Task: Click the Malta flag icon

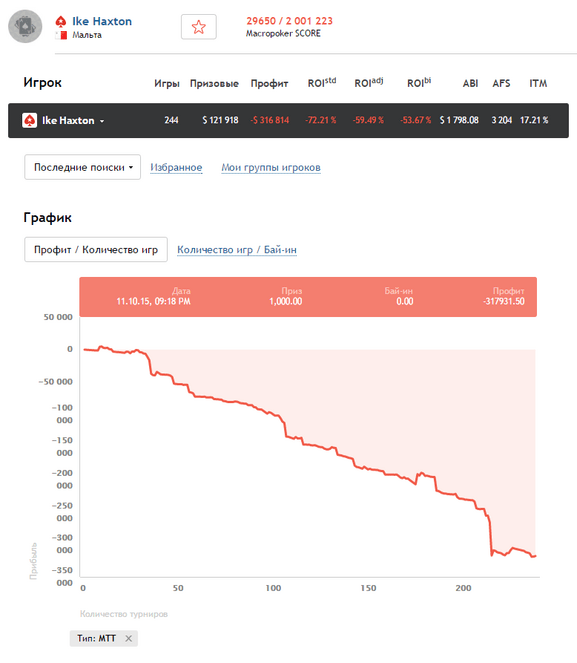Action: point(62,35)
